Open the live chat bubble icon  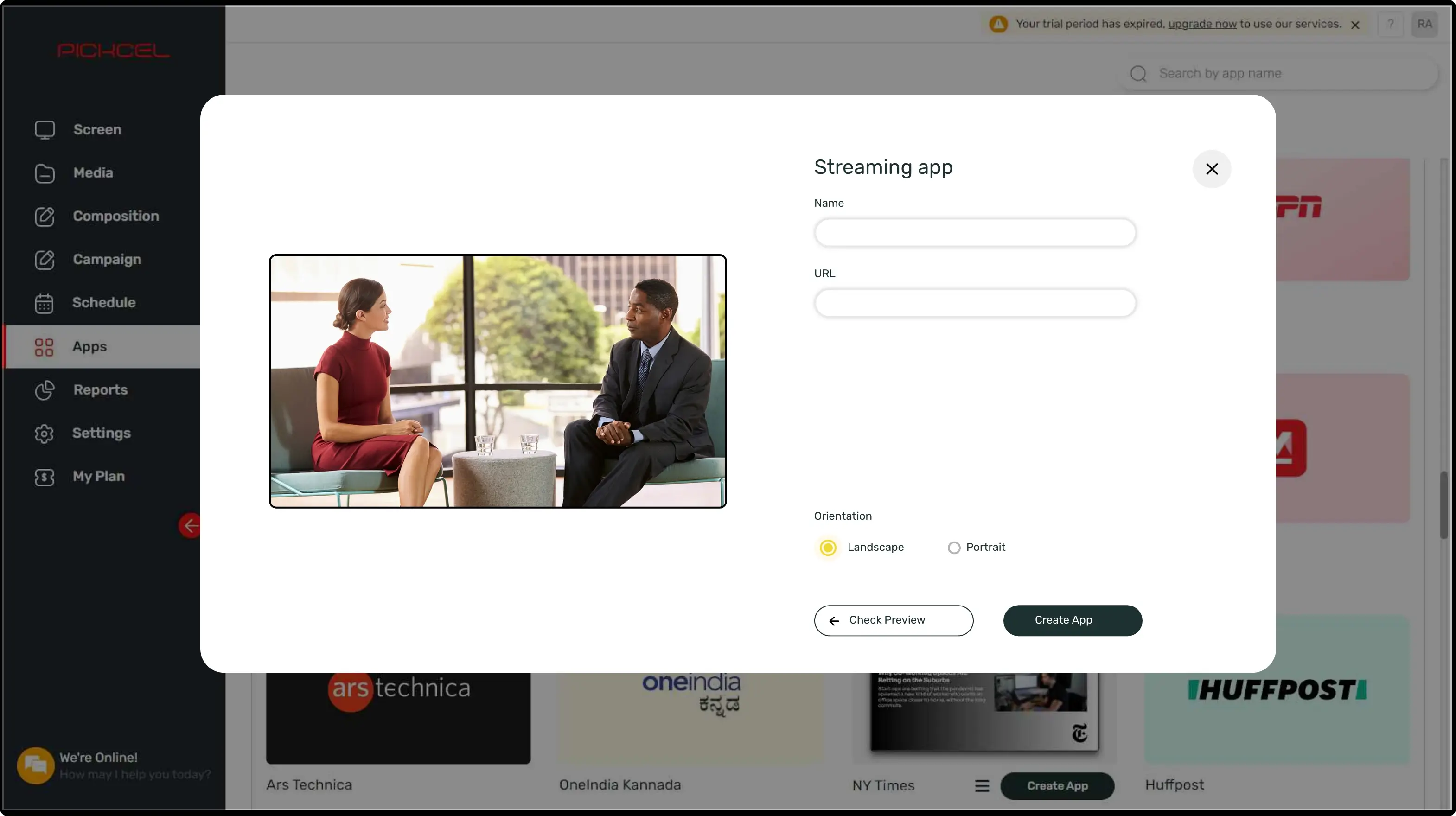pyautogui.click(x=36, y=766)
